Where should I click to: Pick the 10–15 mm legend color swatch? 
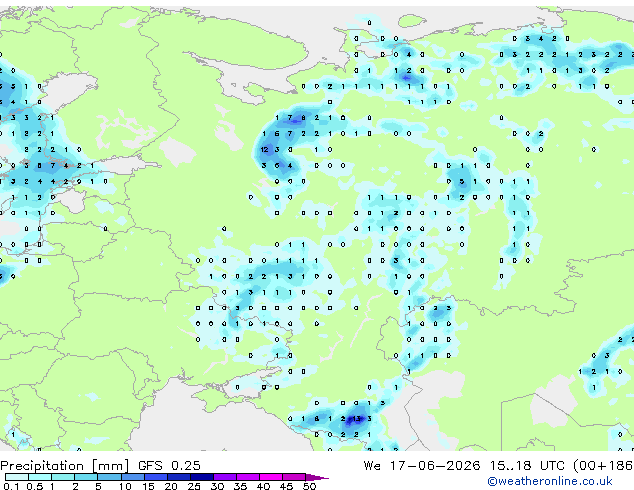(x=133, y=477)
